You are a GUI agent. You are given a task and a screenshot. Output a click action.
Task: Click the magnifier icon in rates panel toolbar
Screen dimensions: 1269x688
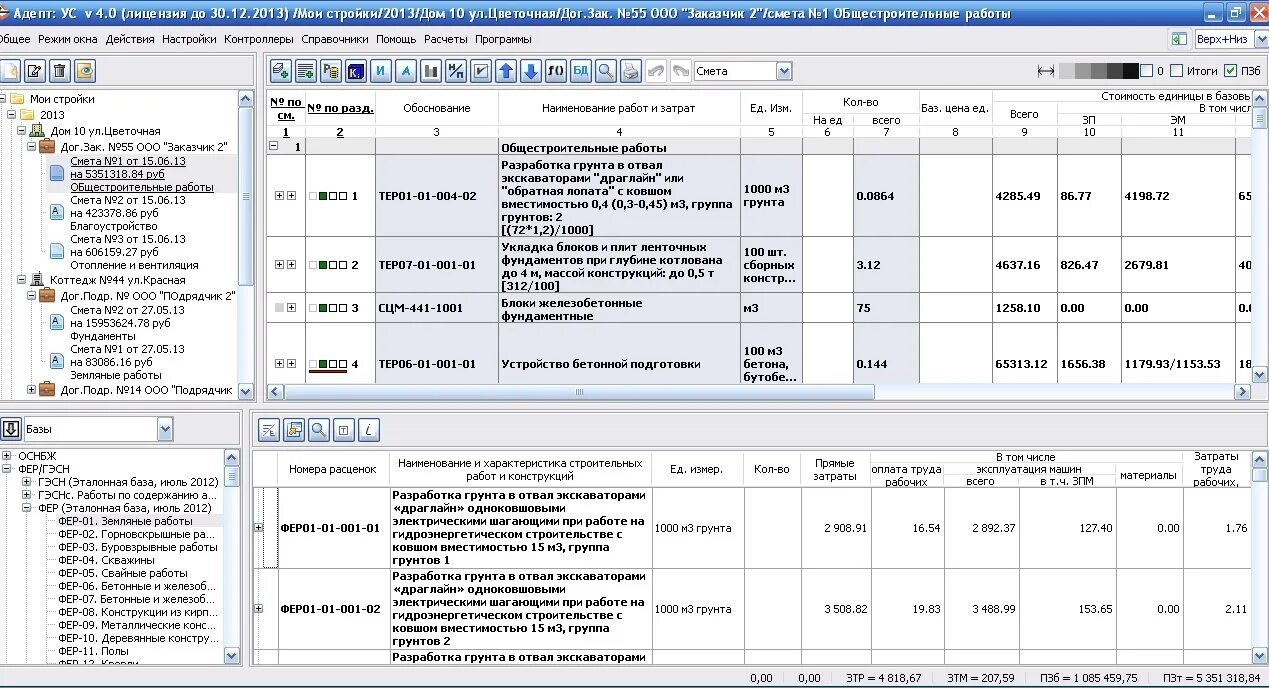[319, 430]
